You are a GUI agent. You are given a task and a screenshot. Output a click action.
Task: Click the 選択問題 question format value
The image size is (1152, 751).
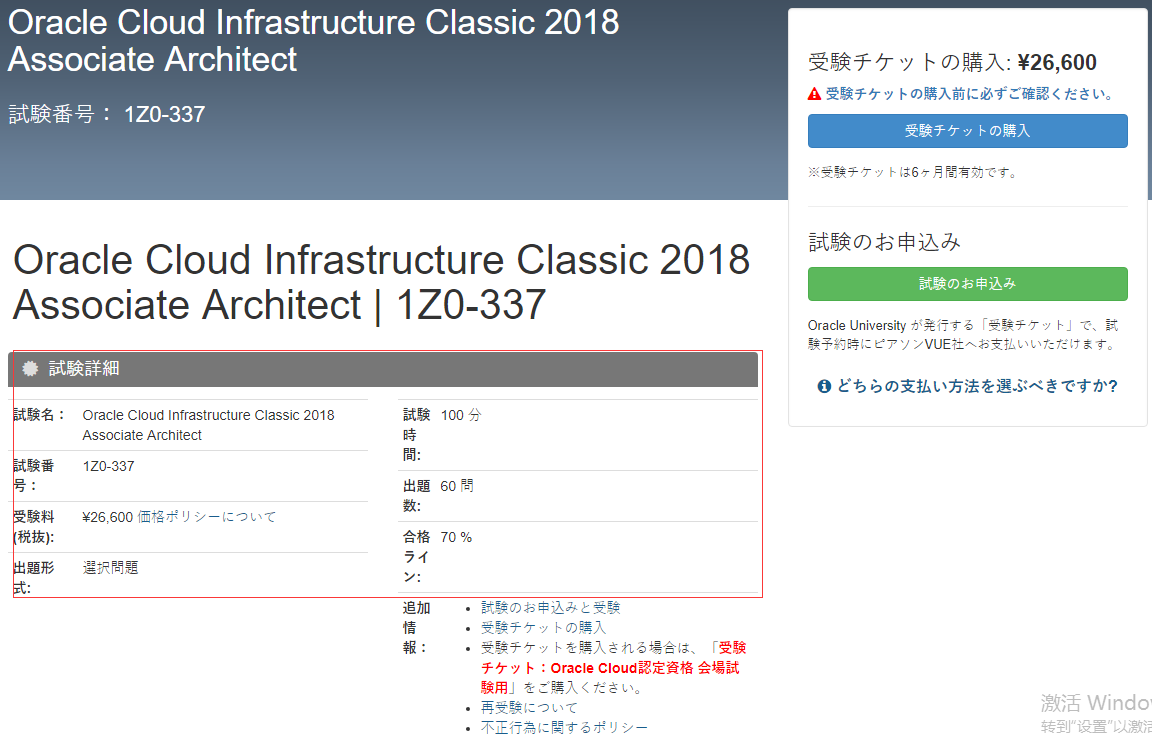click(x=110, y=568)
